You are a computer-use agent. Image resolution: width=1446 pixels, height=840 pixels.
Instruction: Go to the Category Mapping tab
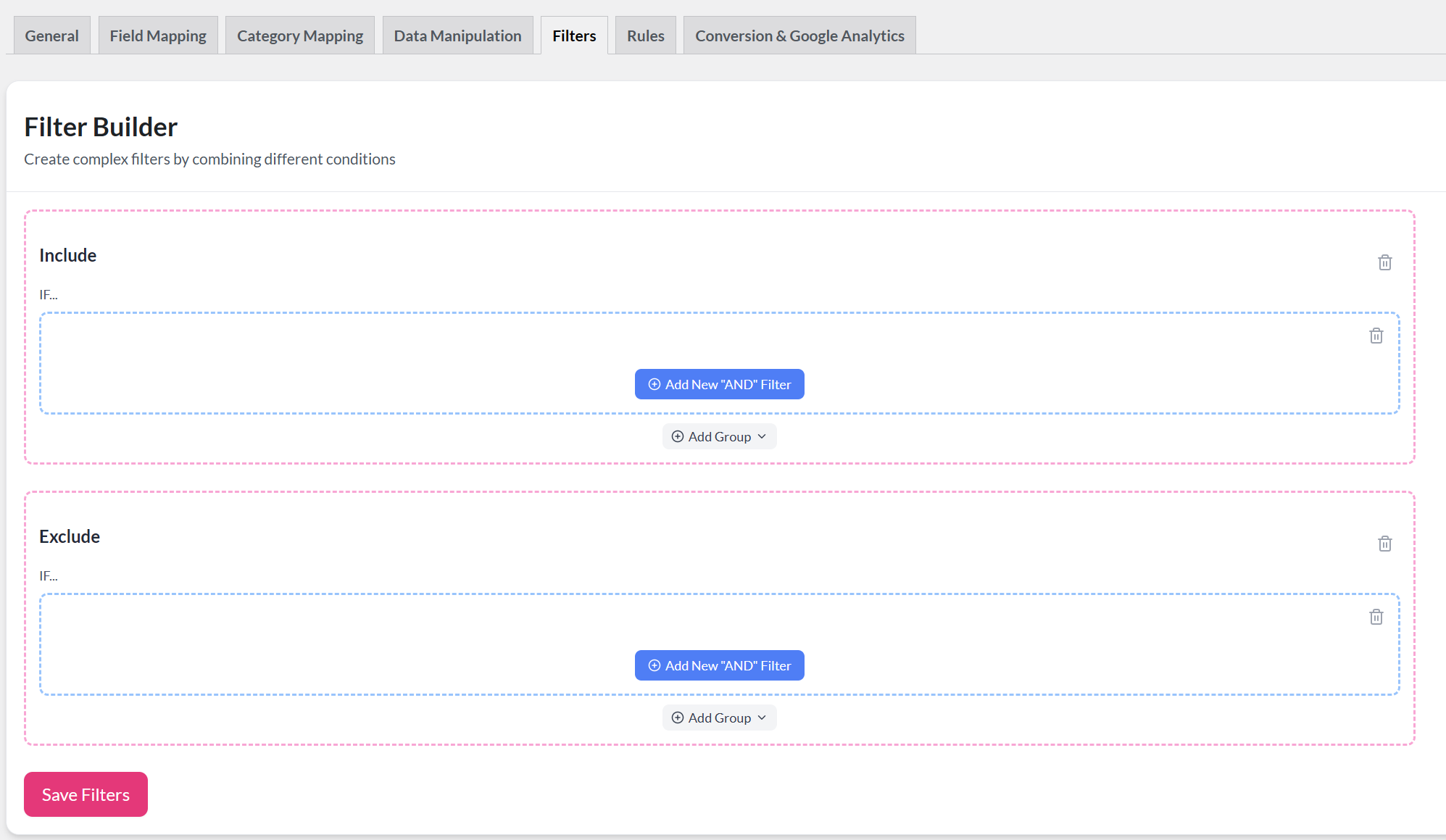(300, 36)
